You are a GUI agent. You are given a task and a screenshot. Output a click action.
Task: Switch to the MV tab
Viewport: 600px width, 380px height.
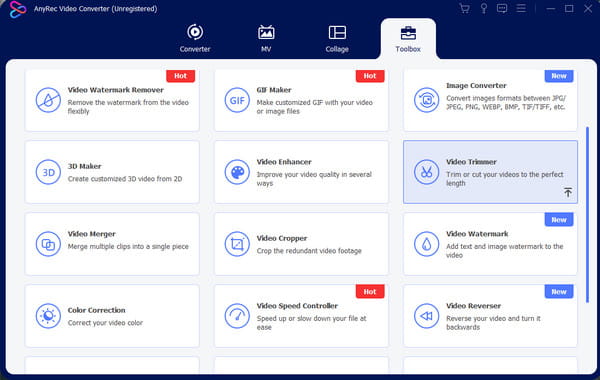266,38
